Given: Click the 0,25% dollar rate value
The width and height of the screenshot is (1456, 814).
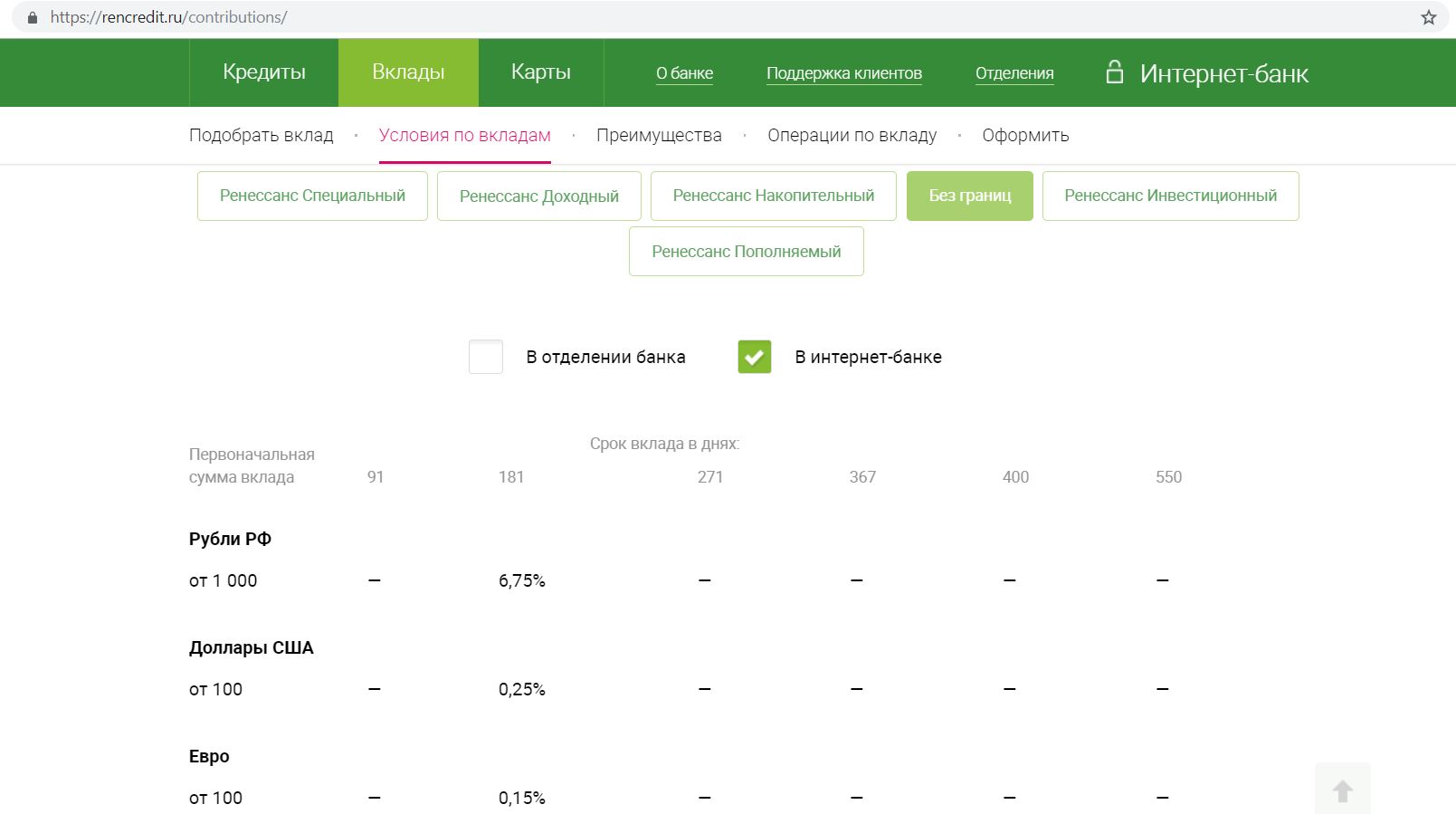Looking at the screenshot, I should [522, 689].
